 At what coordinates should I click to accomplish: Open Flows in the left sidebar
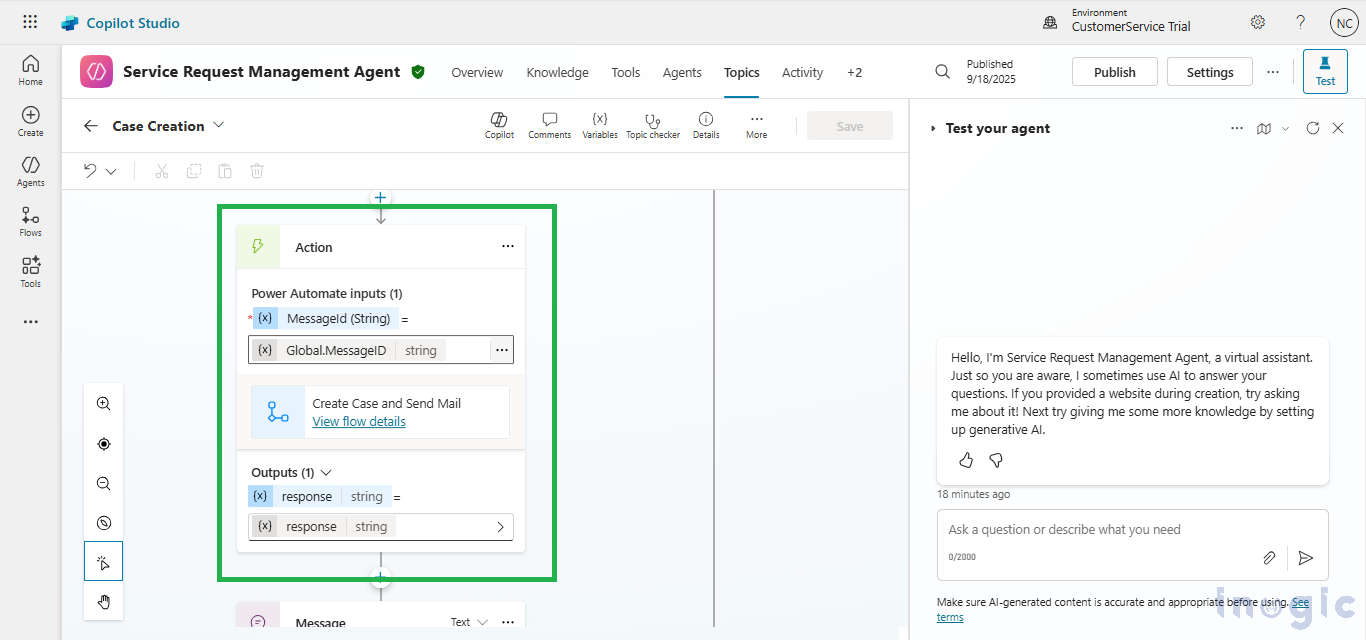tap(30, 221)
